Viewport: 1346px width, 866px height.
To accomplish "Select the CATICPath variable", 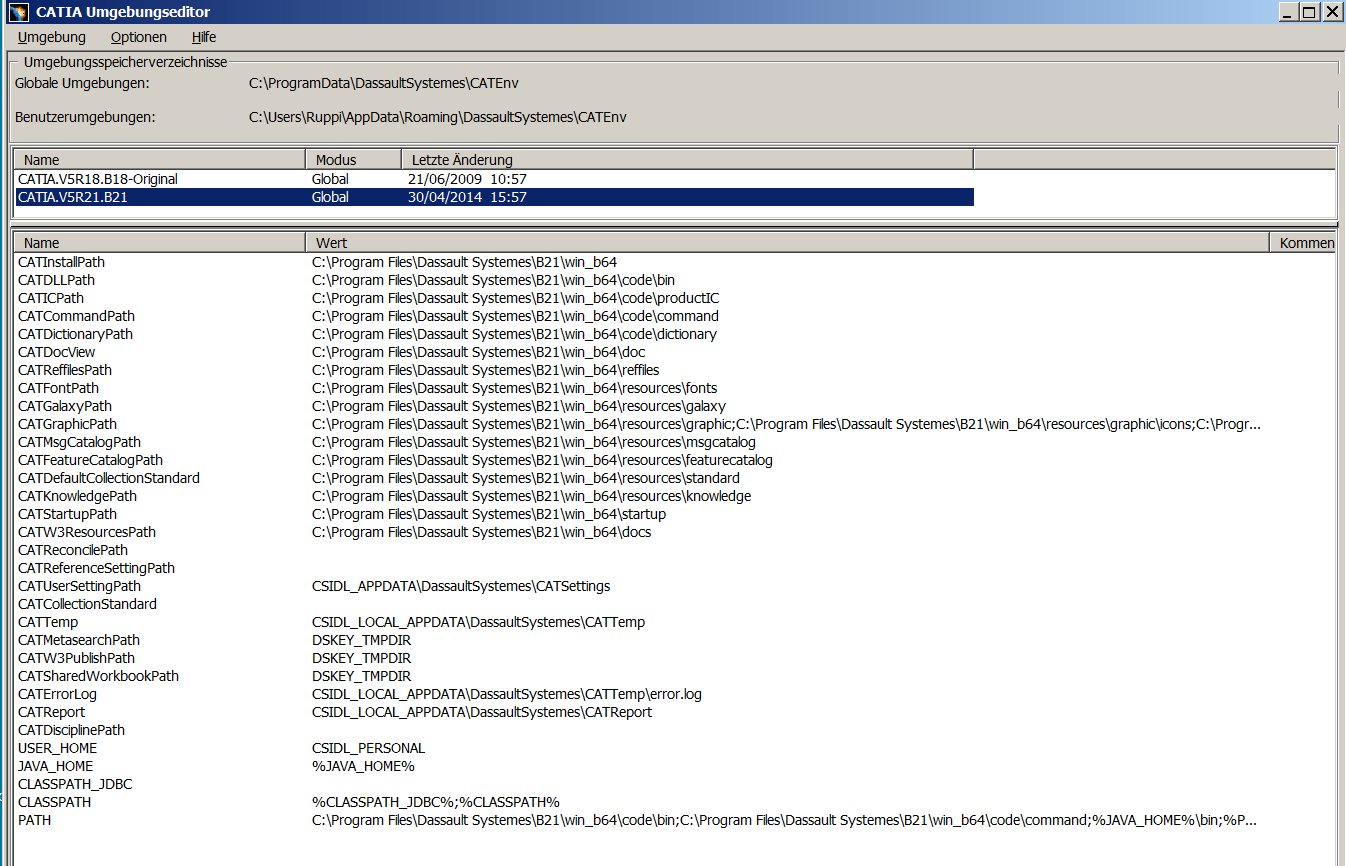I will [x=51, y=298].
